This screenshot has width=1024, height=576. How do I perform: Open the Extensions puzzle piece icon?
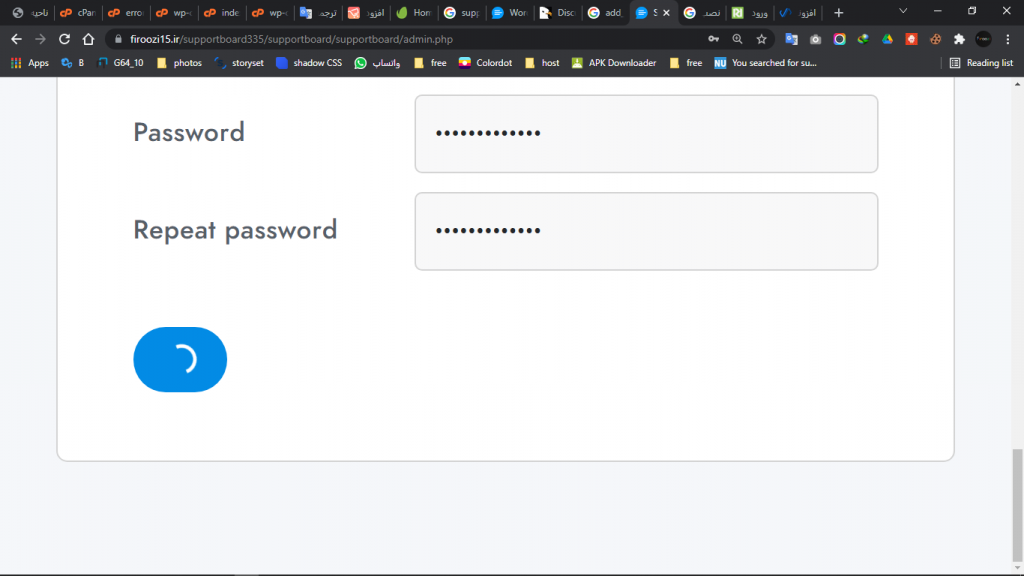click(959, 39)
